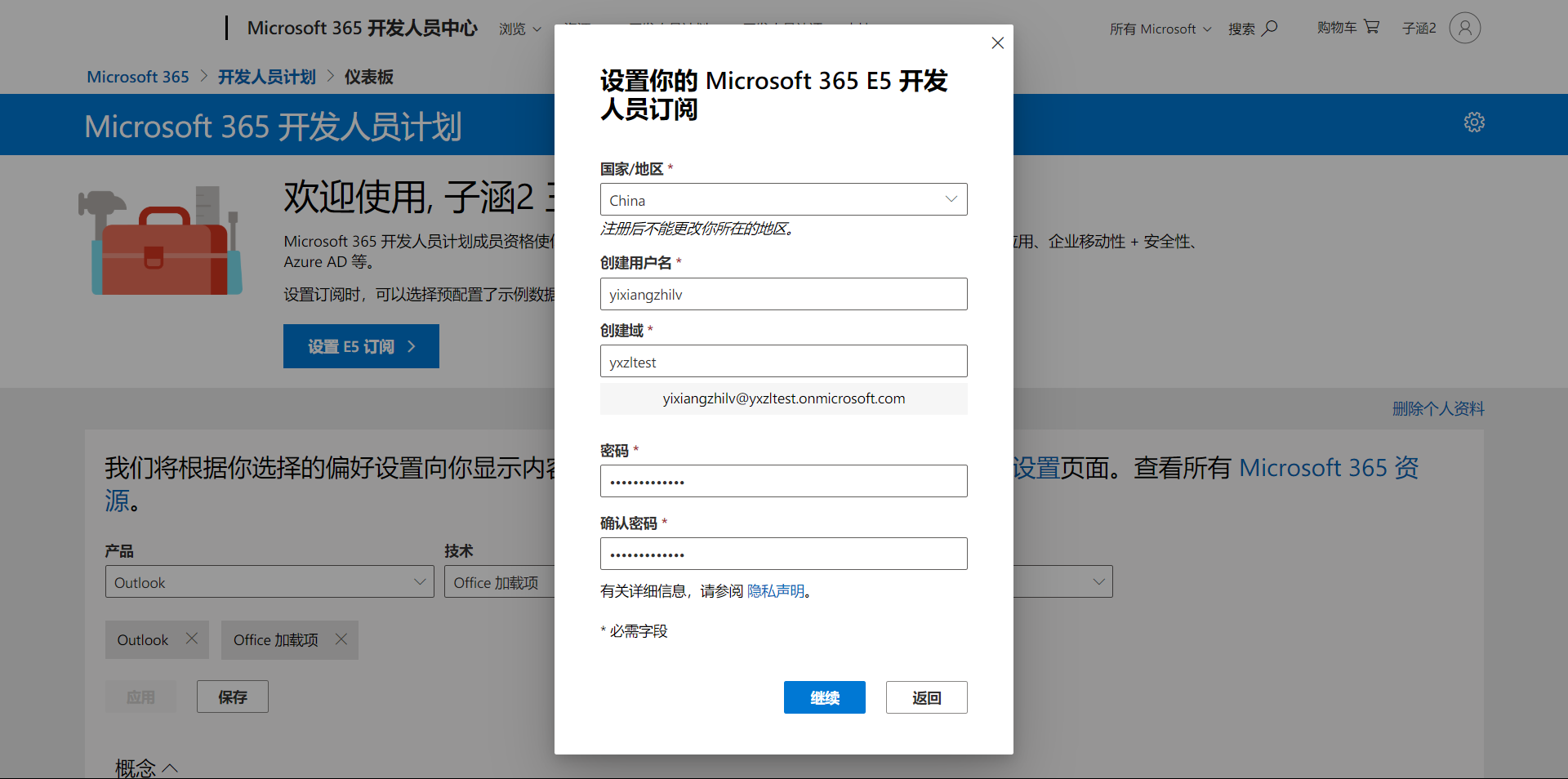Open the settings gear icon
This screenshot has width=1568, height=779.
1473,122
